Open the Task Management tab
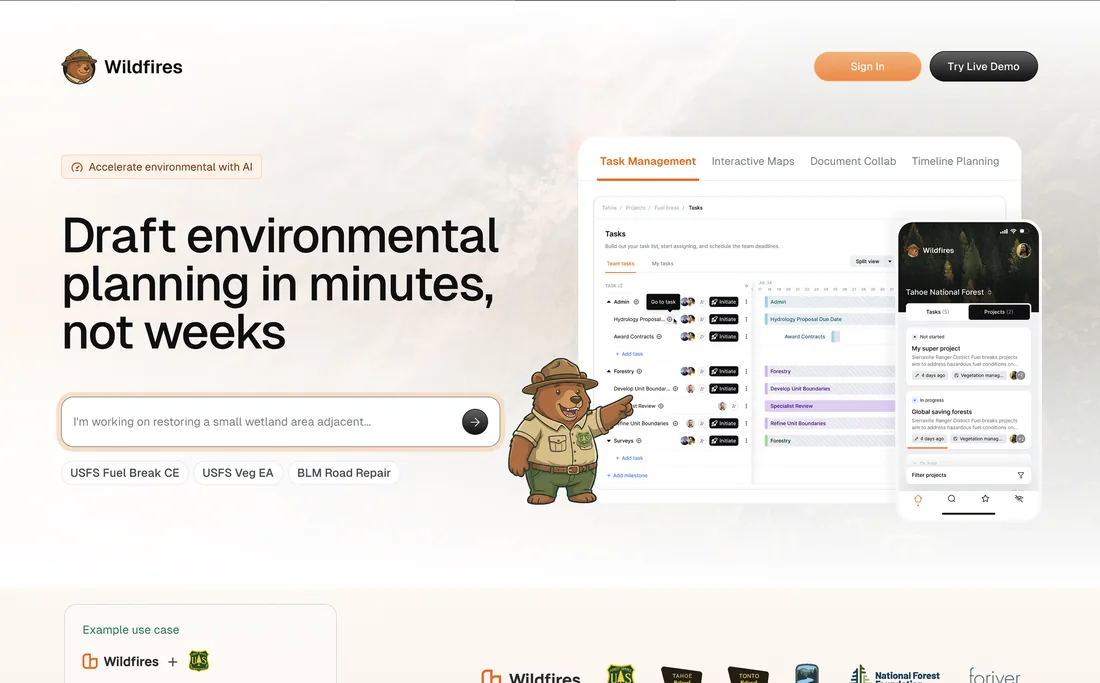This screenshot has height=683, width=1100. point(648,161)
